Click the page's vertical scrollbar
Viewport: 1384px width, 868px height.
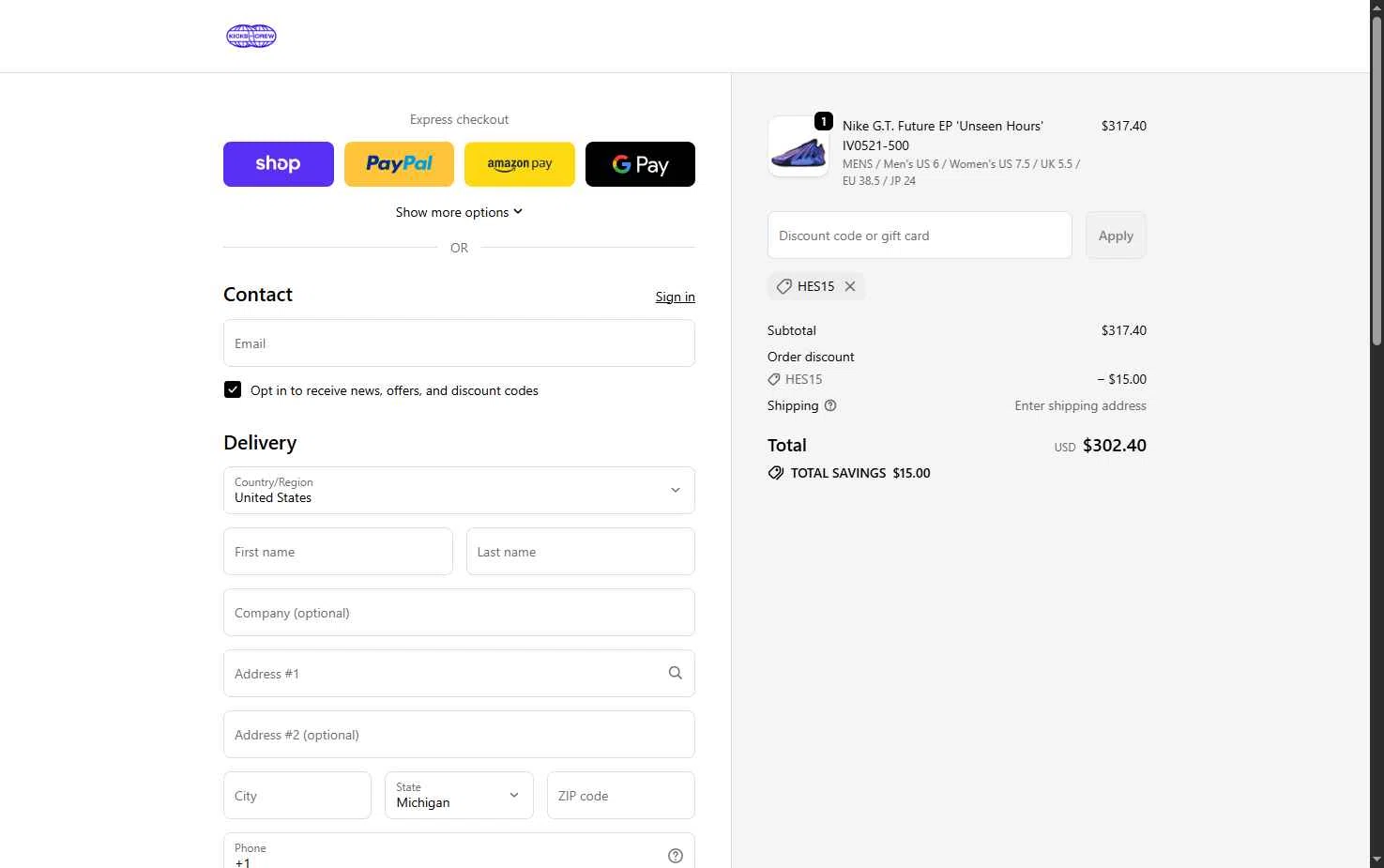click(1376, 178)
